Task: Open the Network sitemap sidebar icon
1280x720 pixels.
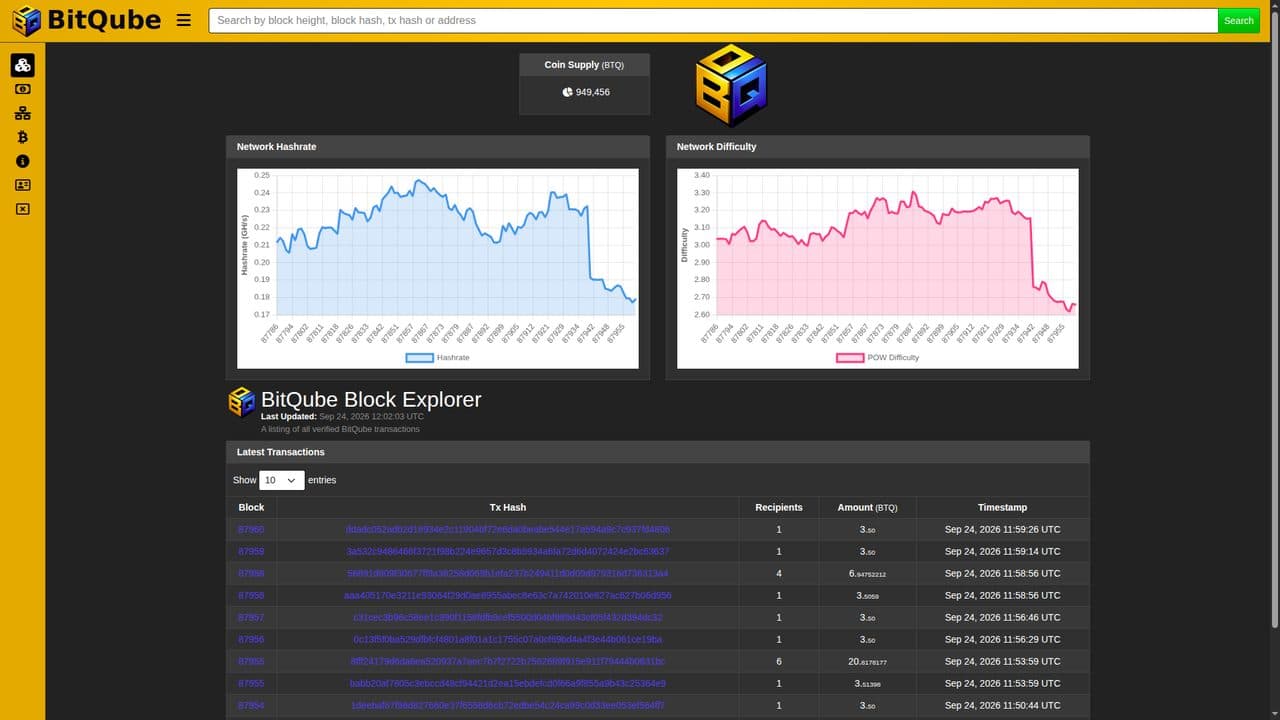Action: click(22, 113)
